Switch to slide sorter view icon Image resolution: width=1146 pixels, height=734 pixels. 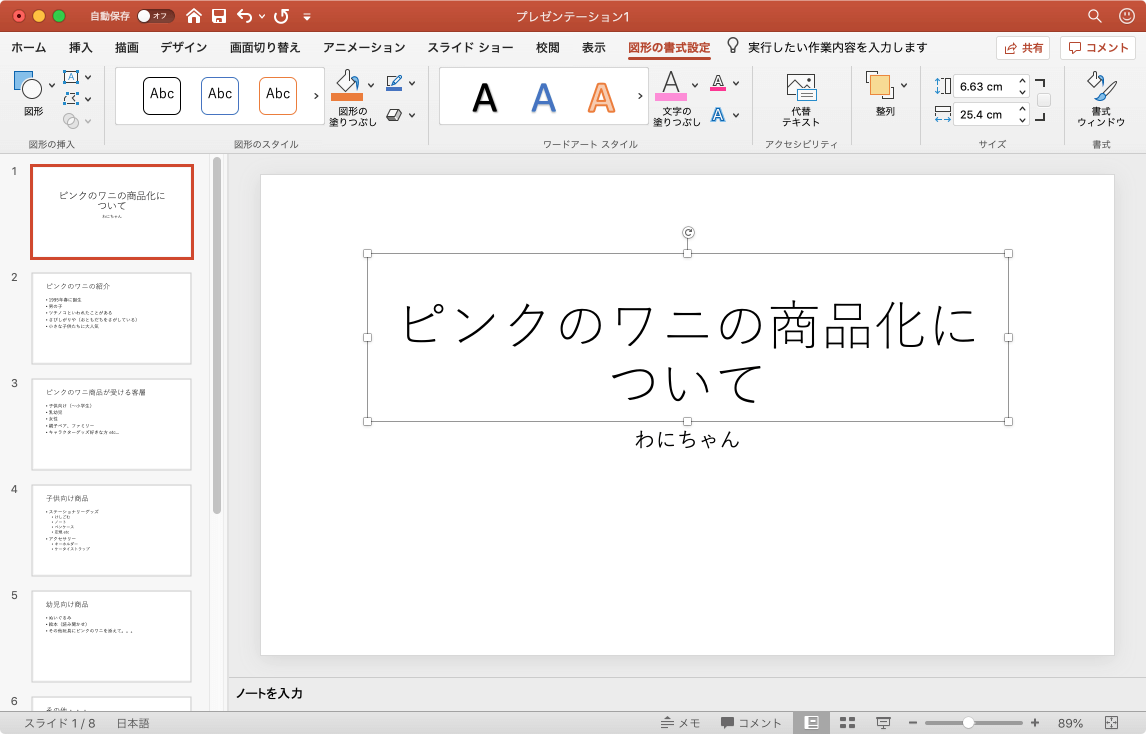(847, 723)
